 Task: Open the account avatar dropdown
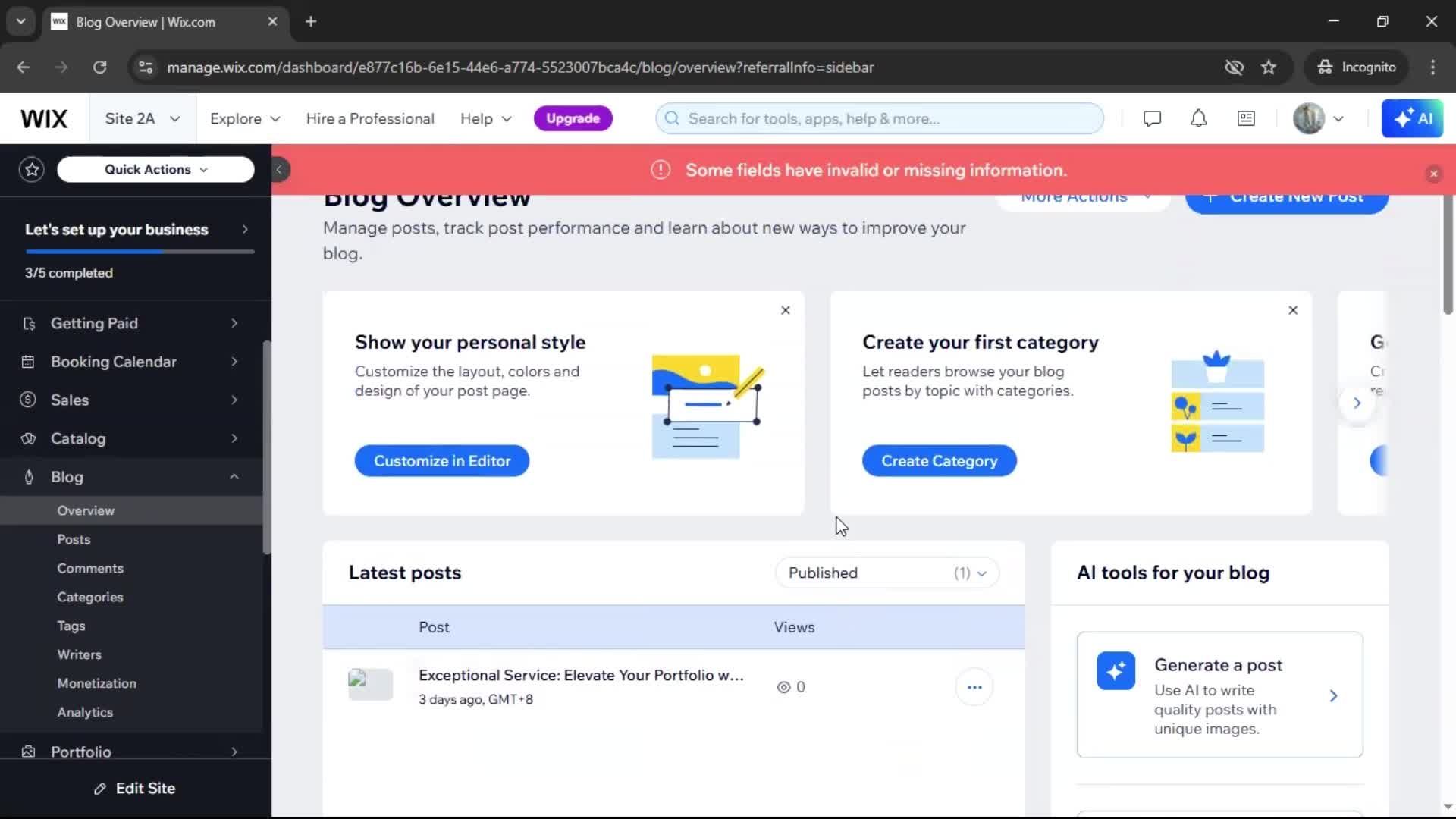pos(1319,118)
